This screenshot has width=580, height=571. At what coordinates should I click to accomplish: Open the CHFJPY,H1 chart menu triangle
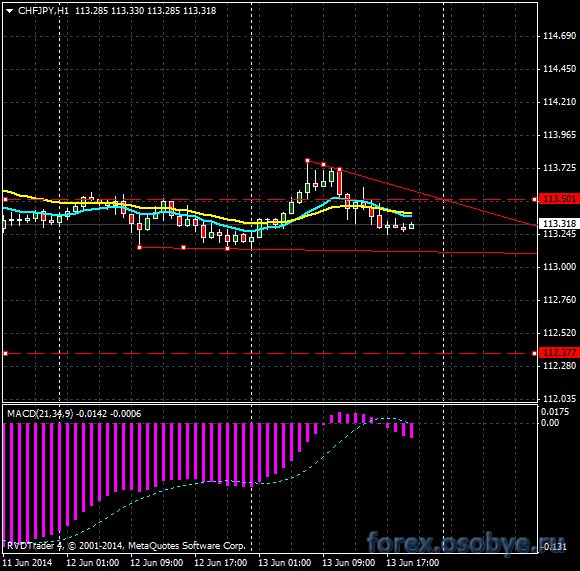coord(9,11)
